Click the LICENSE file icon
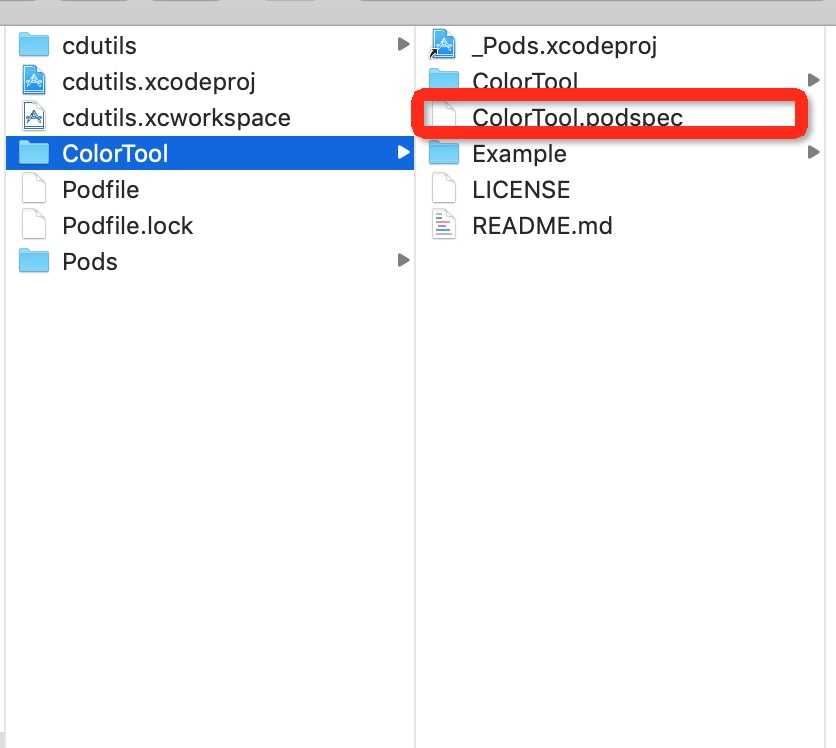This screenshot has width=836, height=748. click(444, 189)
